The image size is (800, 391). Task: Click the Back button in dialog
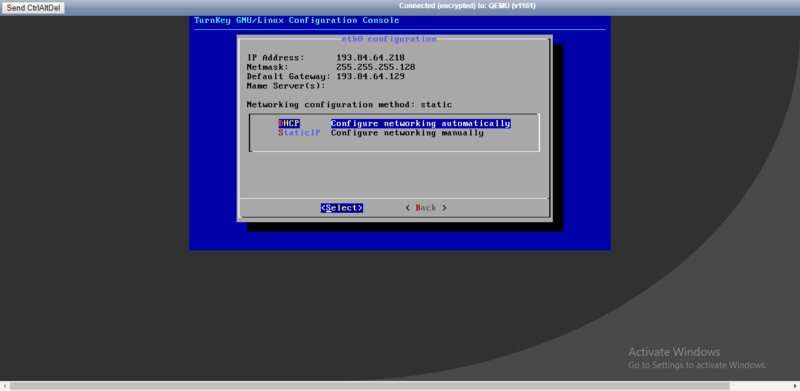(x=426, y=208)
